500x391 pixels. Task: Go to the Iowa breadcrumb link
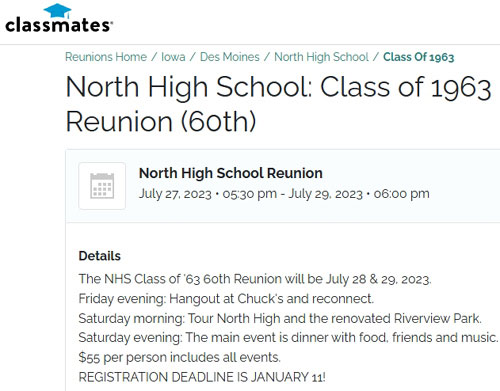point(173,57)
